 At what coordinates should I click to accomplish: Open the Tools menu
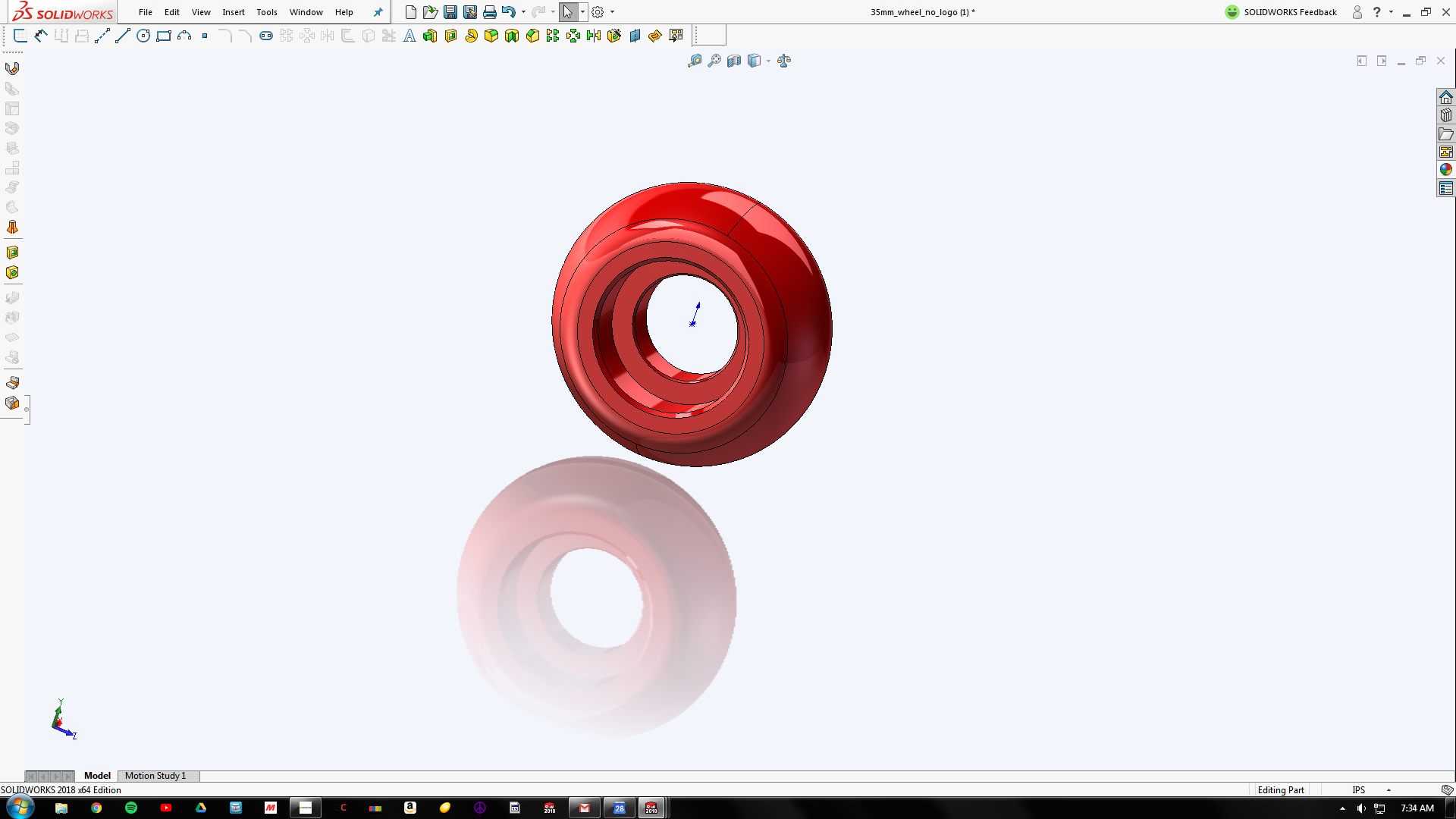pyautogui.click(x=267, y=12)
